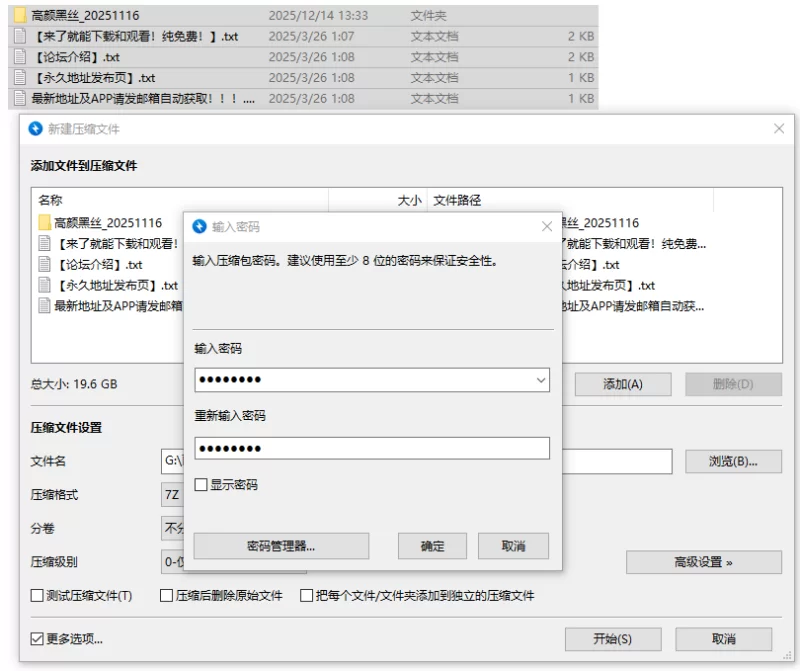Select the folder icon in the archive file list
800x671 pixels.
45,223
